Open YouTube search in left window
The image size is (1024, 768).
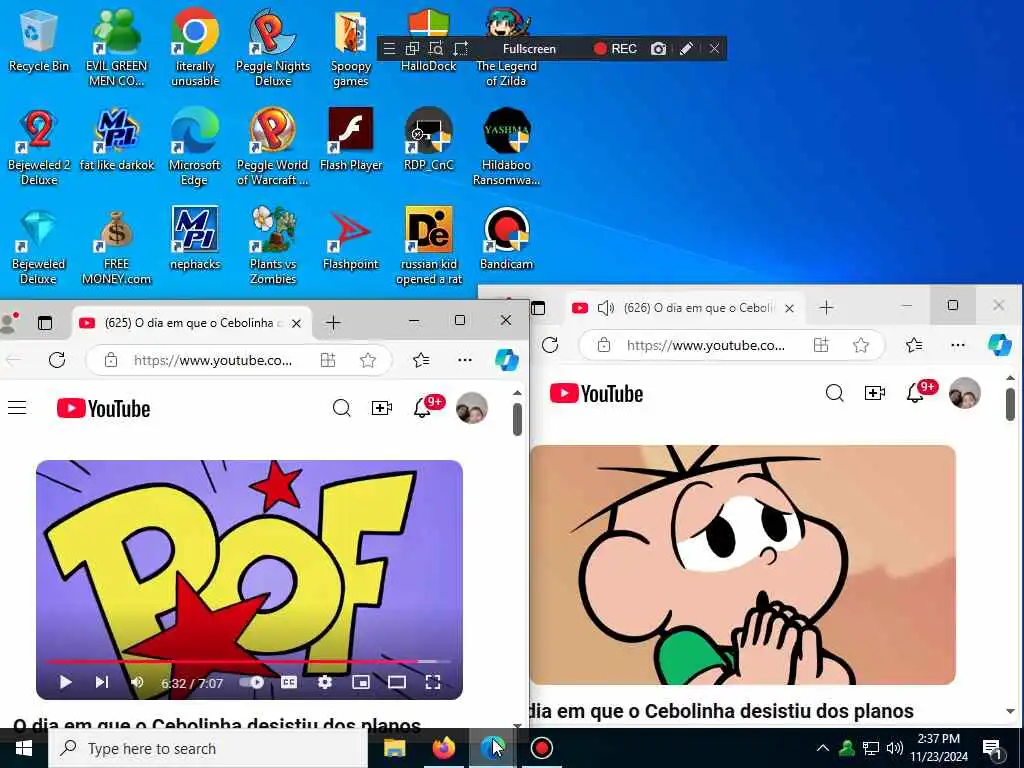(x=342, y=408)
